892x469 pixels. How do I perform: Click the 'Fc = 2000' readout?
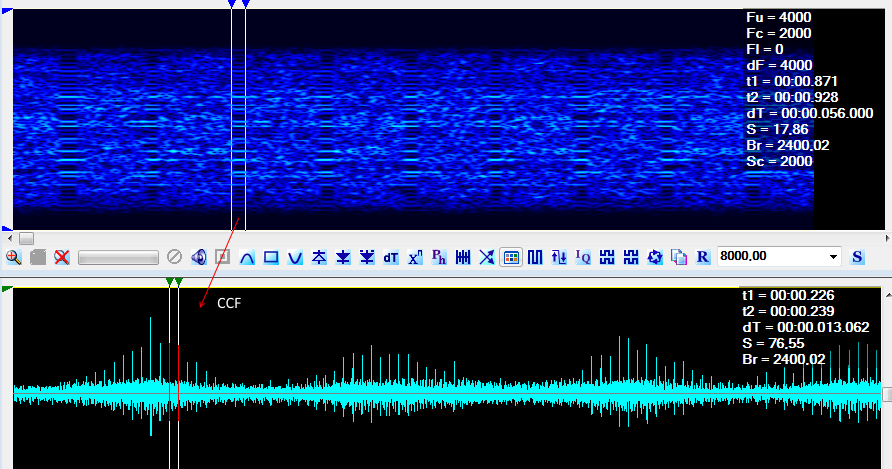click(x=779, y=33)
